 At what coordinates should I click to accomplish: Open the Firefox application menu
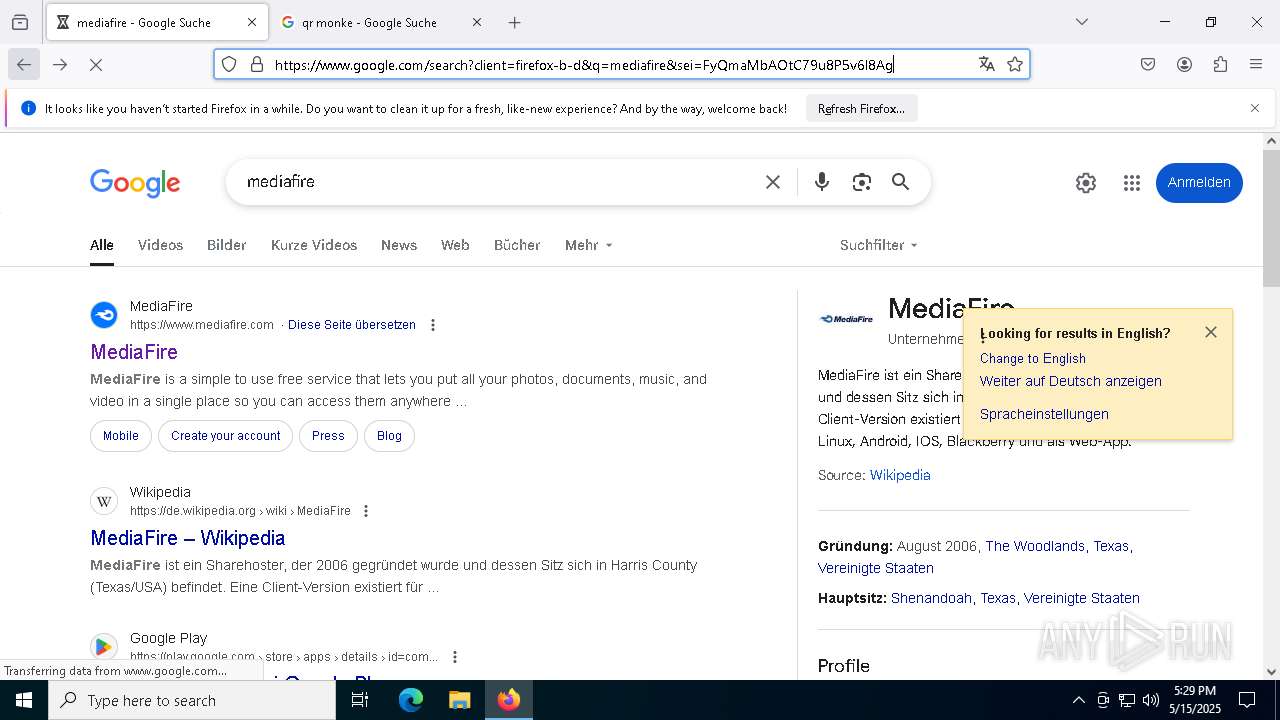pos(1256,64)
